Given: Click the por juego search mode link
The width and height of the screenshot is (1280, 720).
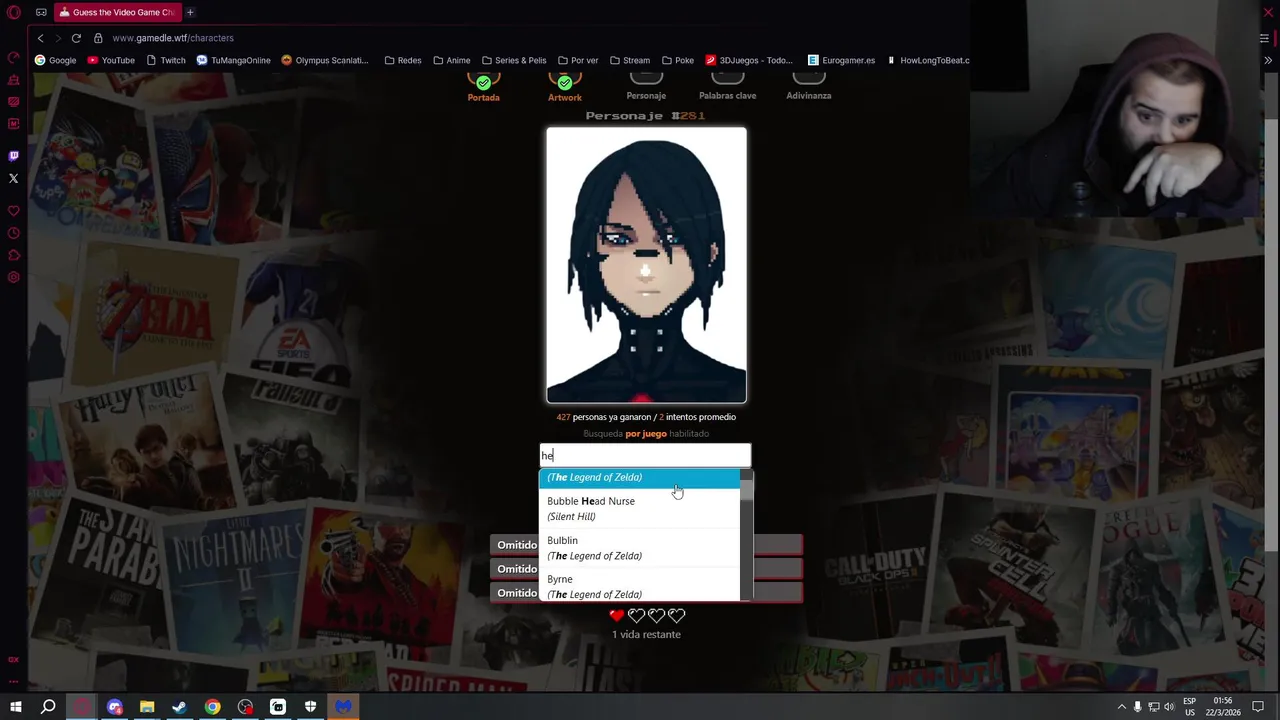Looking at the screenshot, I should pos(646,434).
